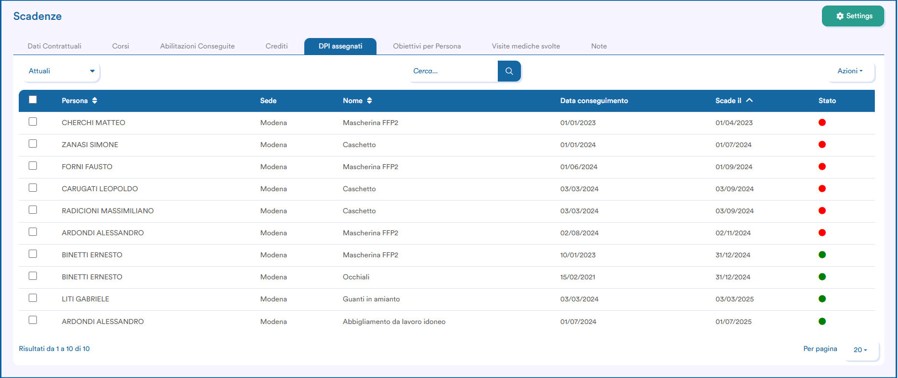Check the box for LITI GABRIELE
Image resolution: width=898 pixels, height=378 pixels.
pos(33,298)
